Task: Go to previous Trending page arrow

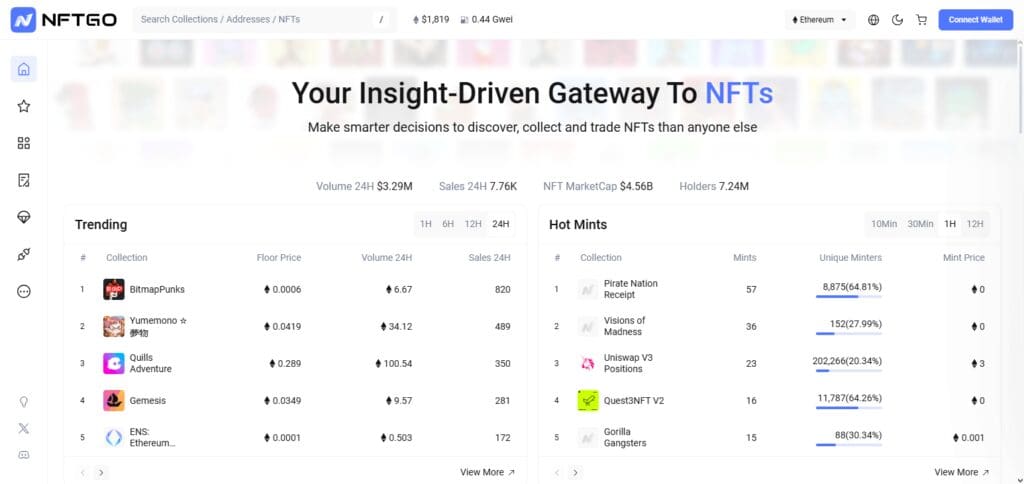Action: pos(83,472)
